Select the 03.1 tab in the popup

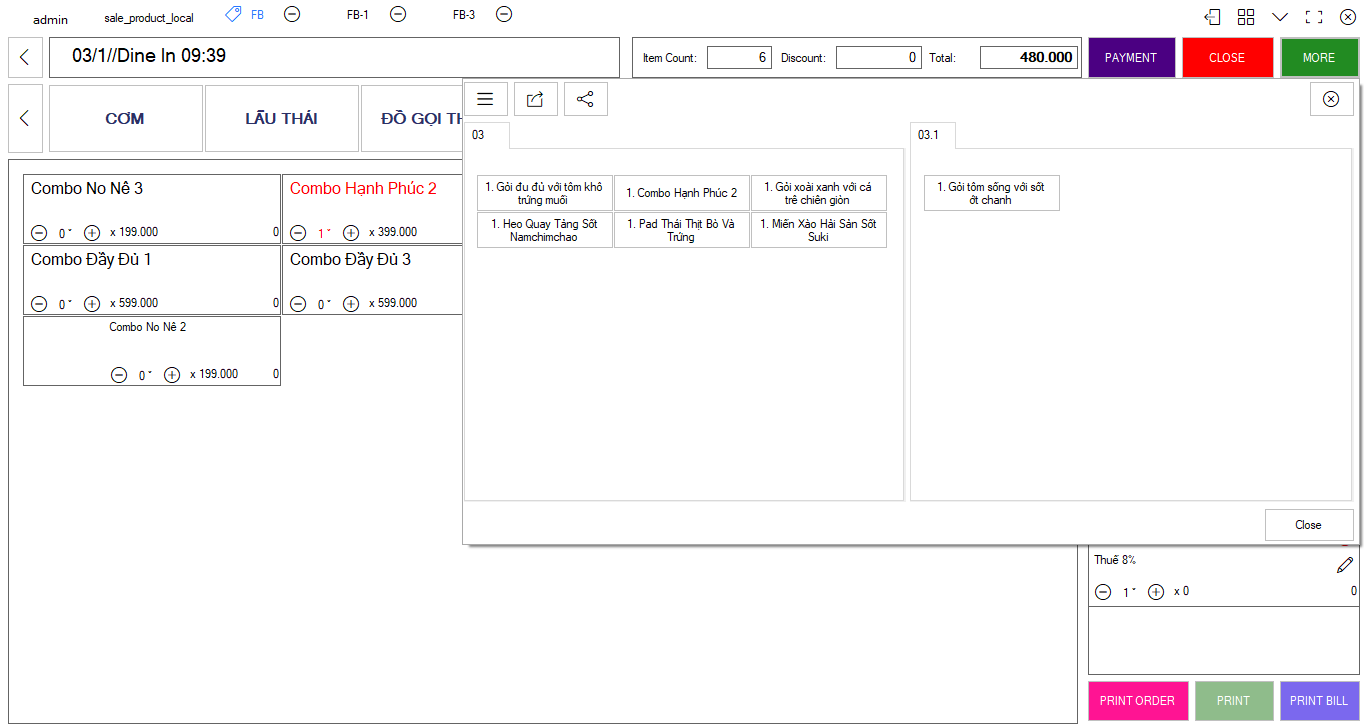(930, 135)
